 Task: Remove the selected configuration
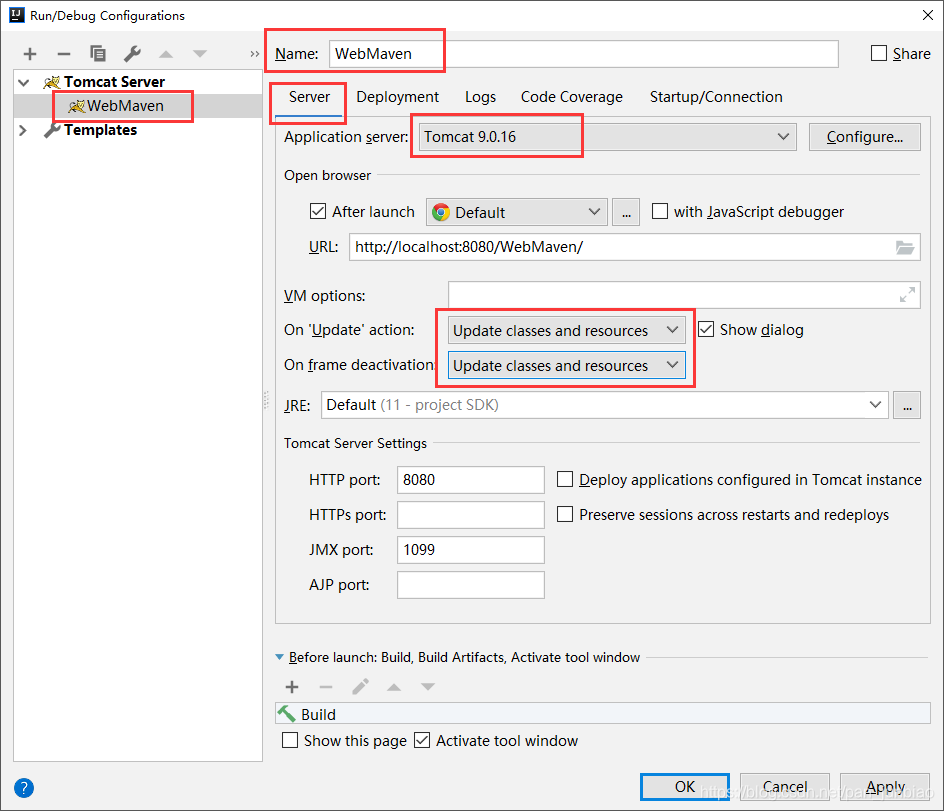pos(64,54)
